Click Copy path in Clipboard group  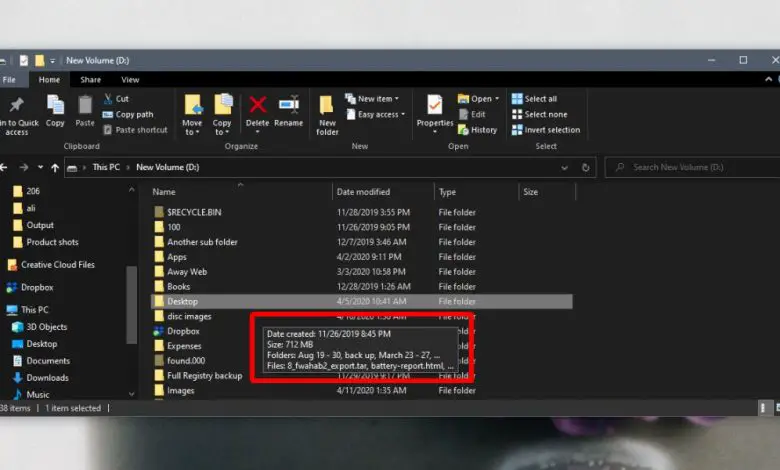(128, 114)
